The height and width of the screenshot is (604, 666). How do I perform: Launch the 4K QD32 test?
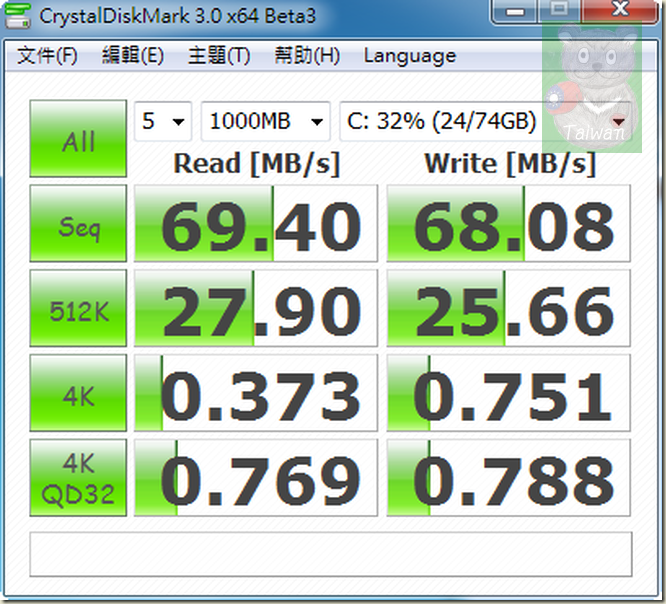point(78,478)
